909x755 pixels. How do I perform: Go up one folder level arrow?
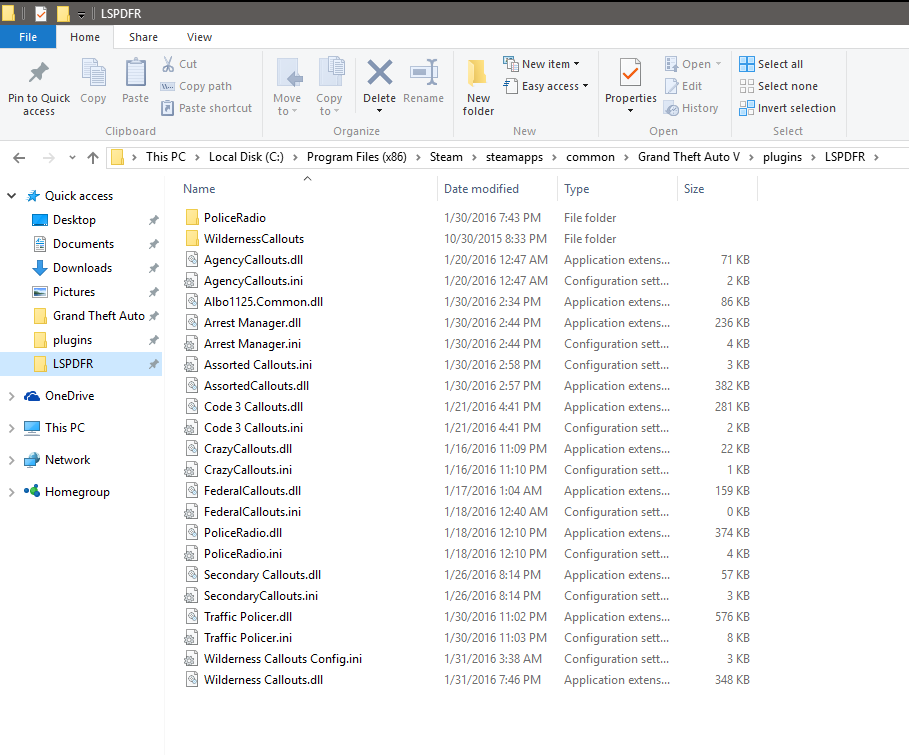pyautogui.click(x=93, y=157)
